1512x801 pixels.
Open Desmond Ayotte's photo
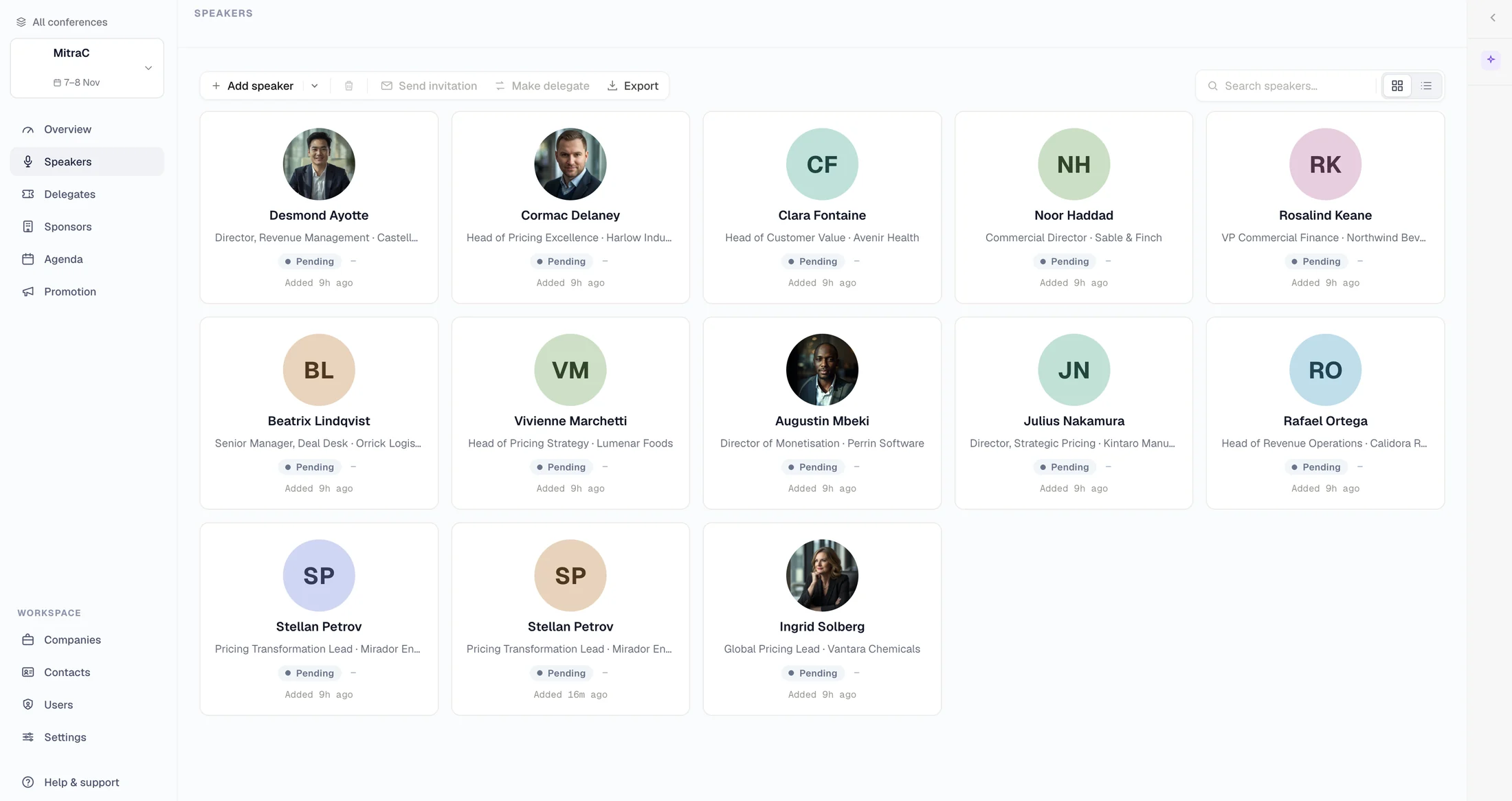tap(319, 164)
